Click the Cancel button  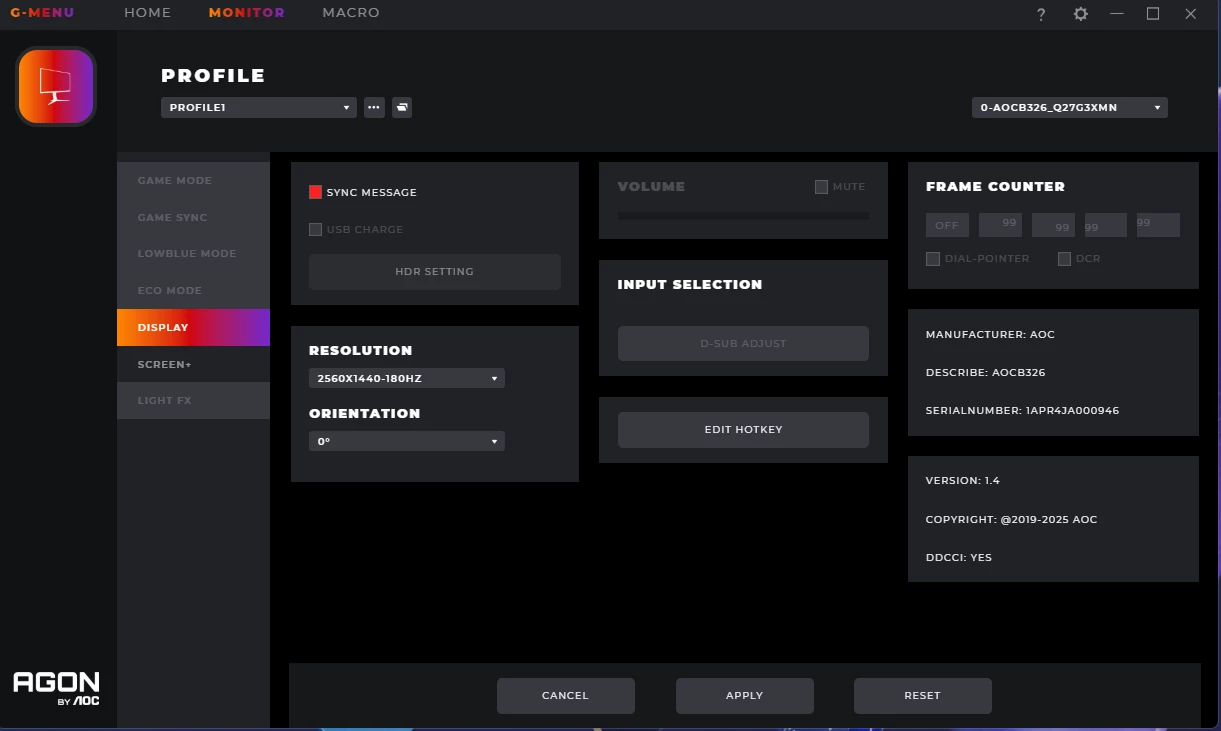(x=565, y=696)
